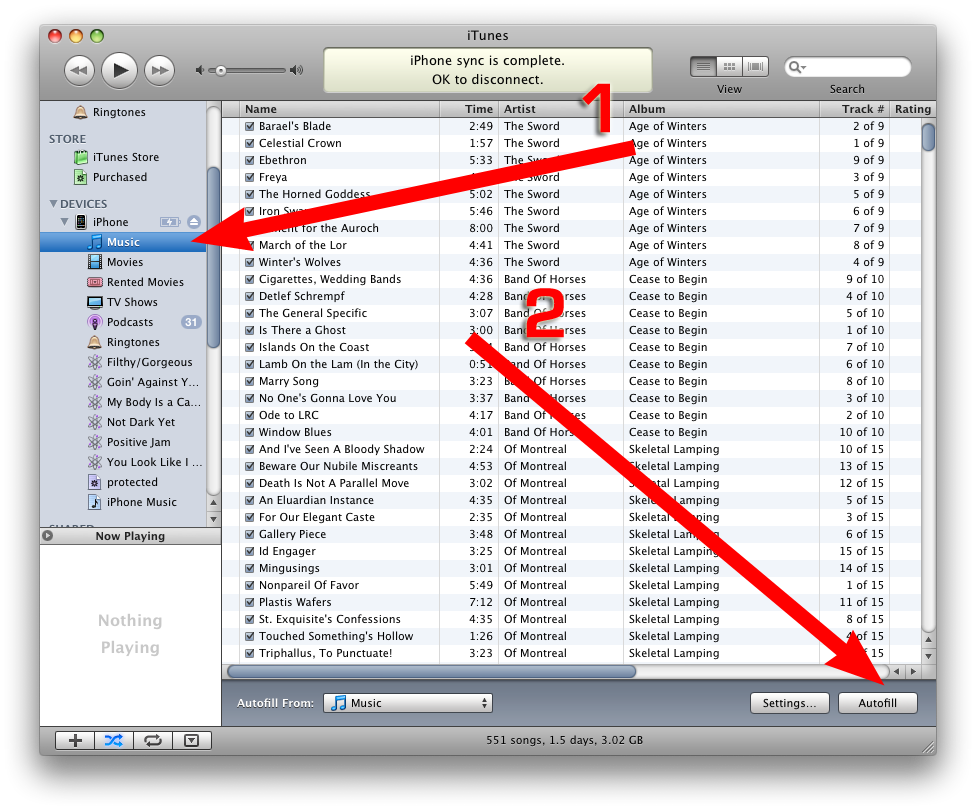Open Goin' Against Y... playlist

click(x=123, y=382)
